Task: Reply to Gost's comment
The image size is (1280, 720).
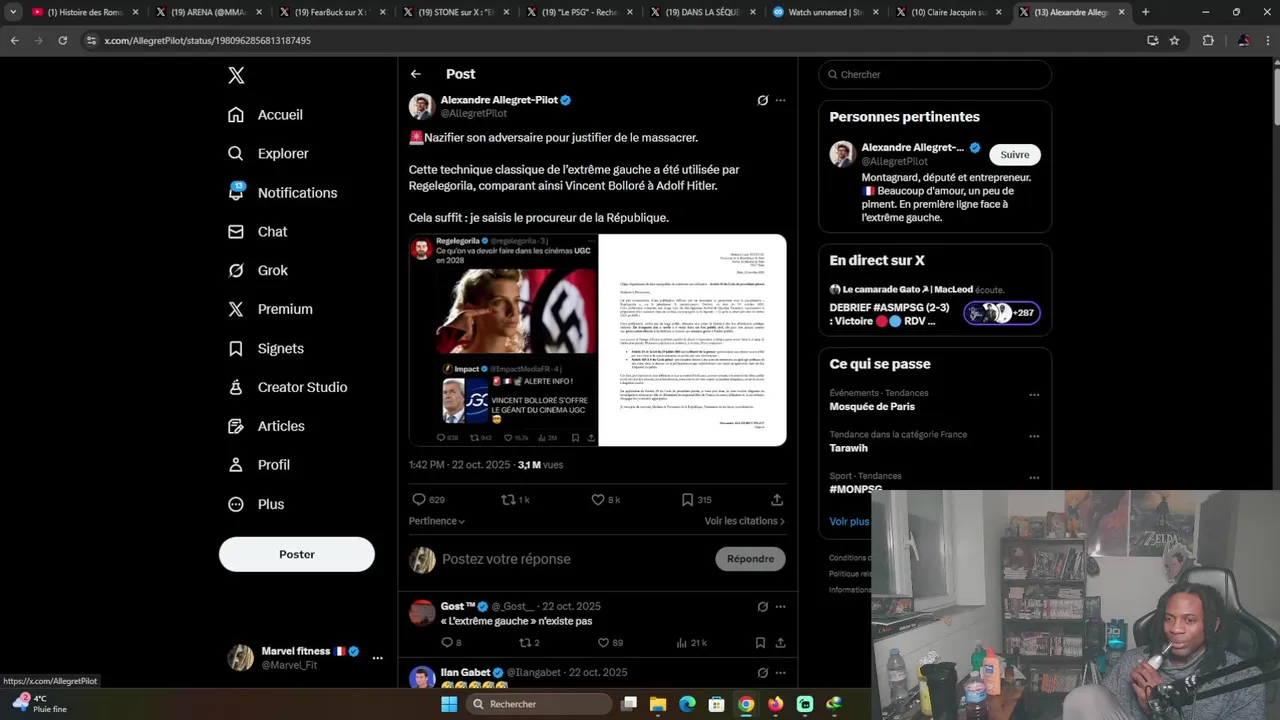Action: pos(447,643)
